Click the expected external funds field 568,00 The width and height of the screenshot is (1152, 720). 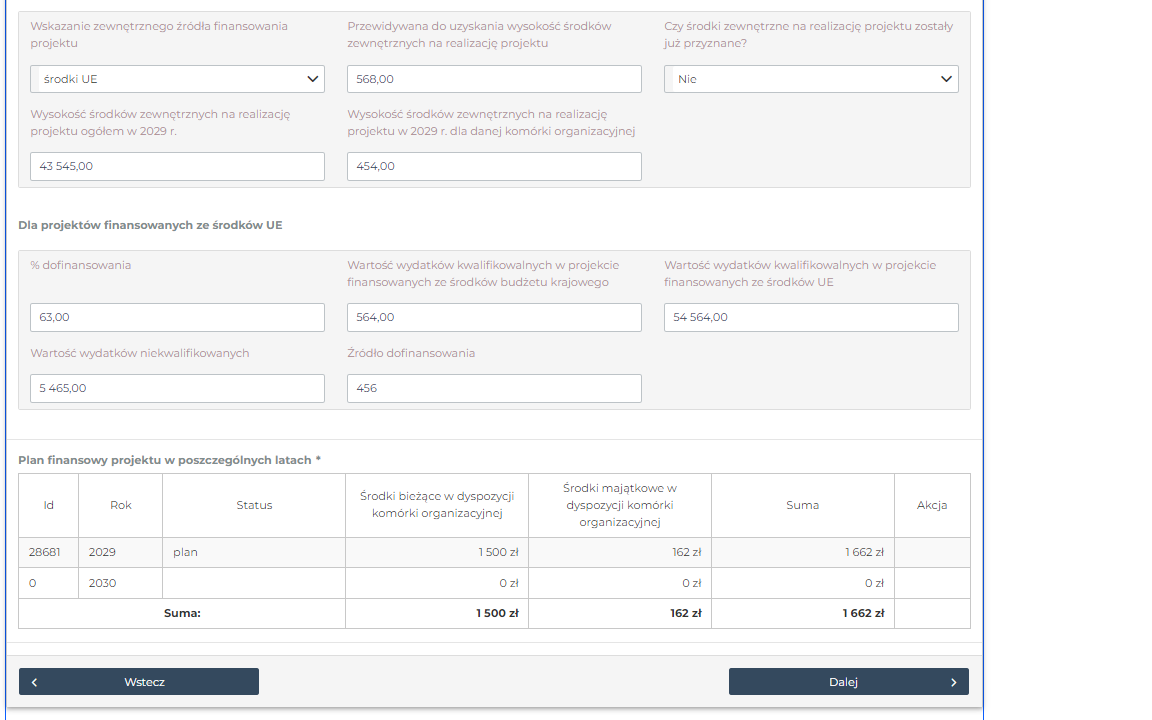click(x=494, y=79)
